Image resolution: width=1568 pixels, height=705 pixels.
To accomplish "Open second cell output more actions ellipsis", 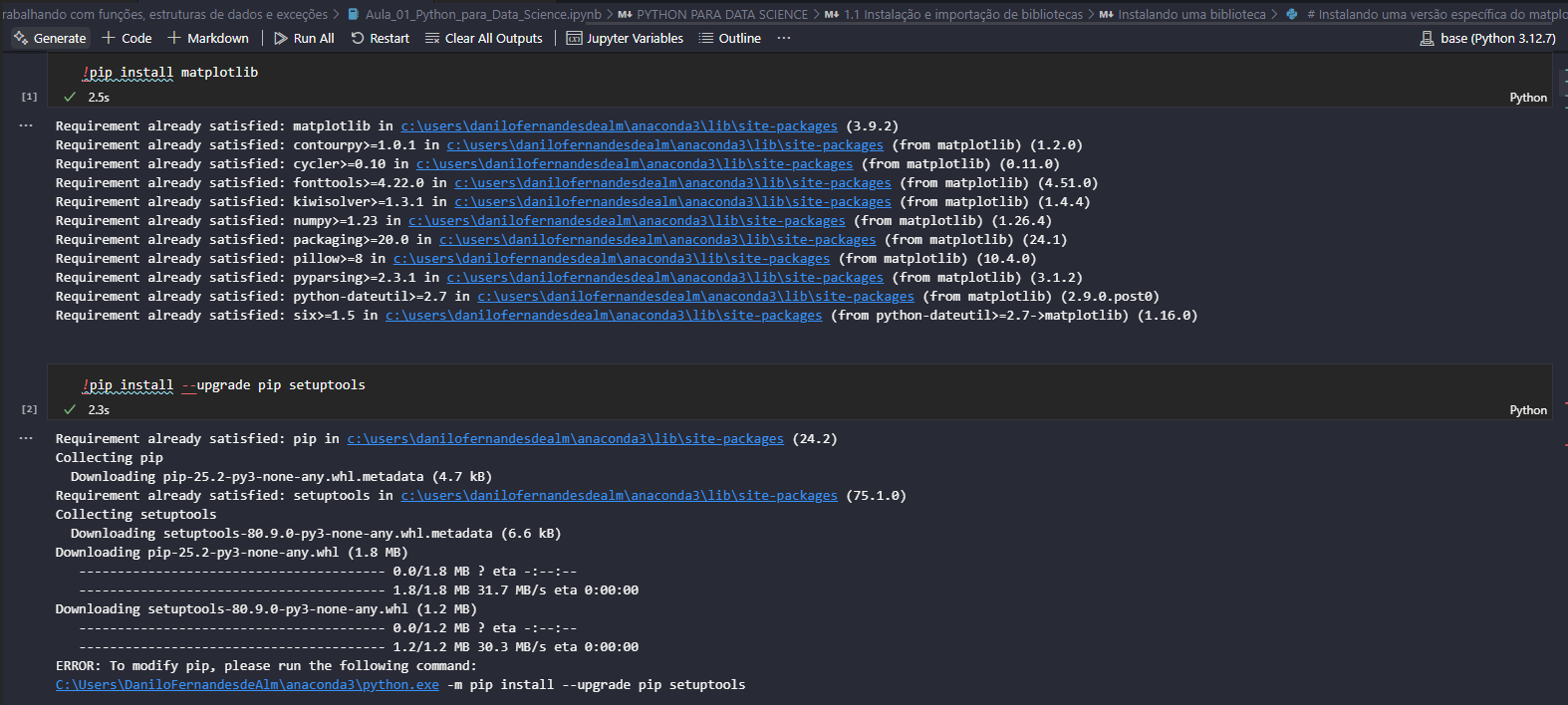I will (x=26, y=438).
